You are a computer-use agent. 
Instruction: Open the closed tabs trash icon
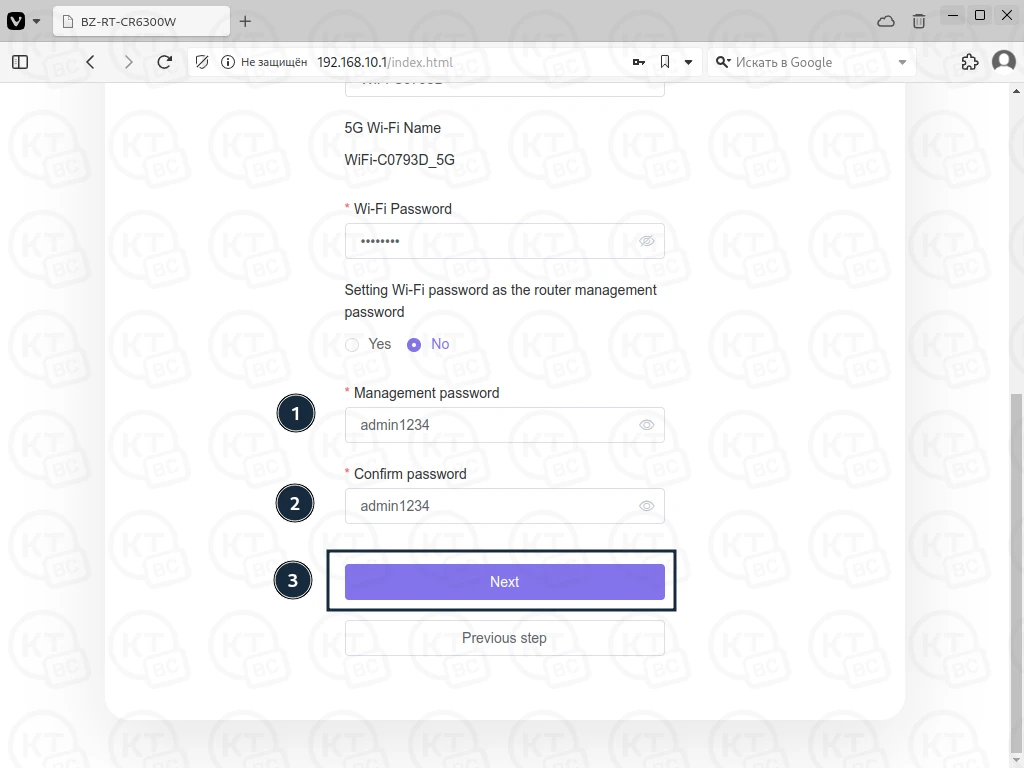(919, 22)
